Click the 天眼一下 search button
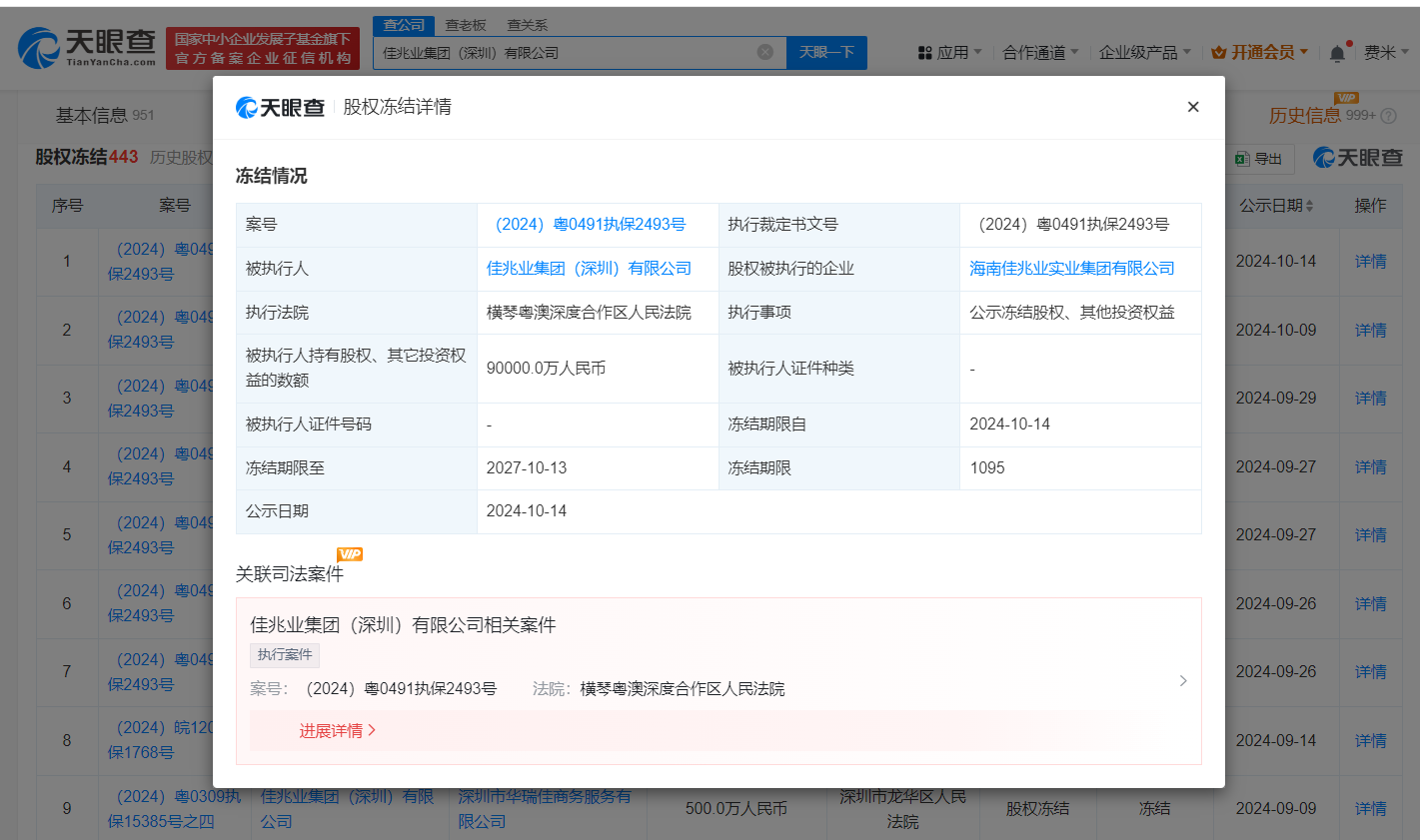 point(826,52)
